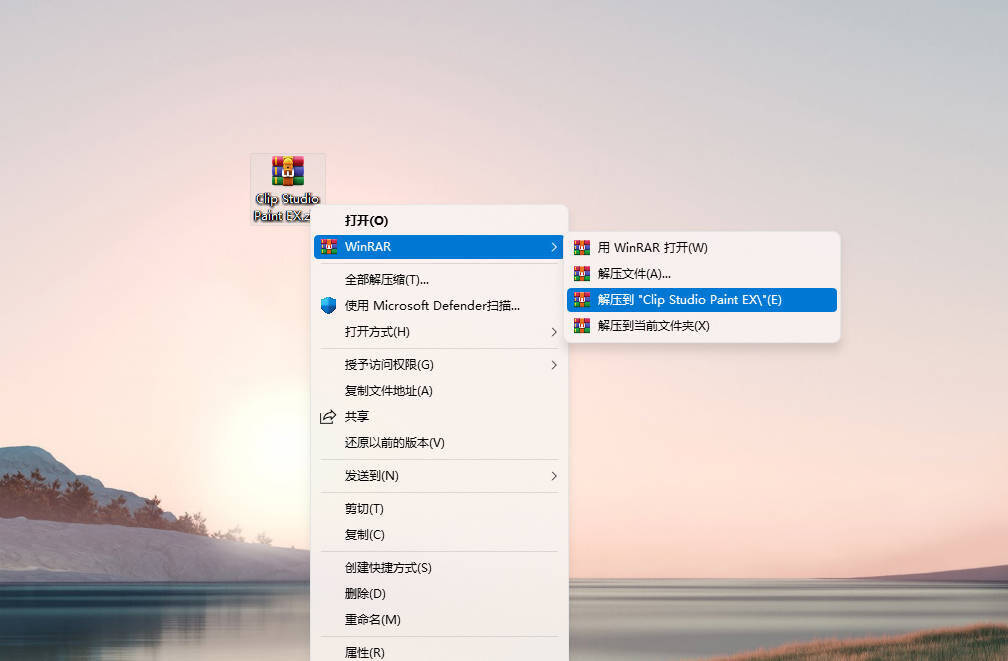Click icon beside 解压到当前文件夹(X)
The width and height of the screenshot is (1008, 661).
tap(582, 325)
